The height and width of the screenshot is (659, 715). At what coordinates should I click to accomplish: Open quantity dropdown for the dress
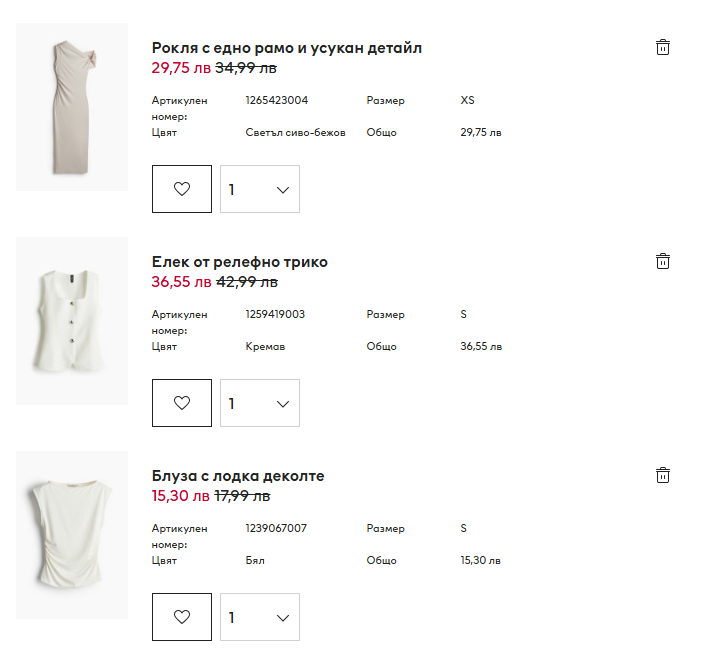point(260,189)
